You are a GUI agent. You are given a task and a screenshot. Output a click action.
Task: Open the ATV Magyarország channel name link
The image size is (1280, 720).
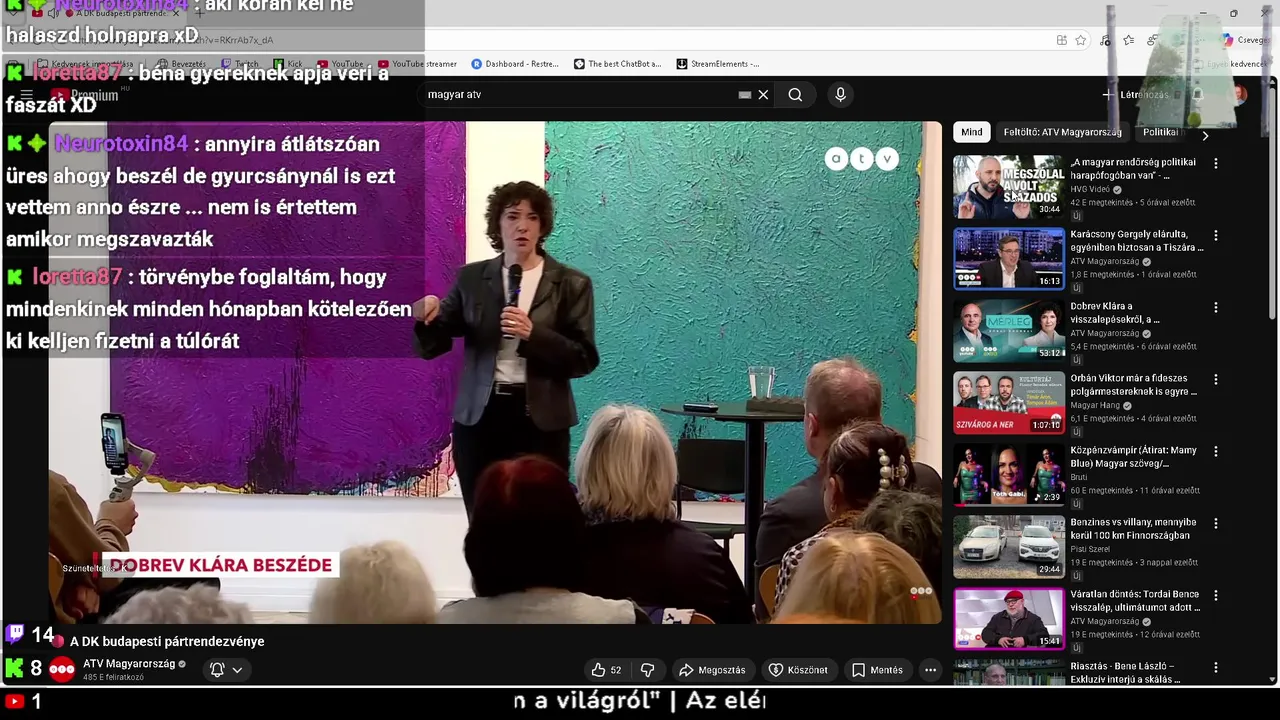(129, 664)
